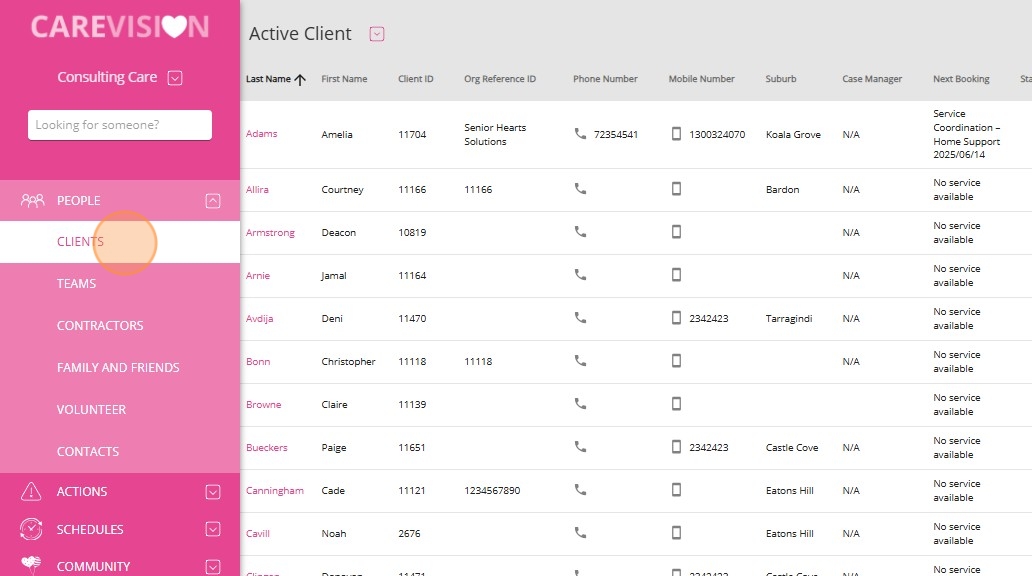Click the phone icon in Adams row
1032x576 pixels.
580,134
